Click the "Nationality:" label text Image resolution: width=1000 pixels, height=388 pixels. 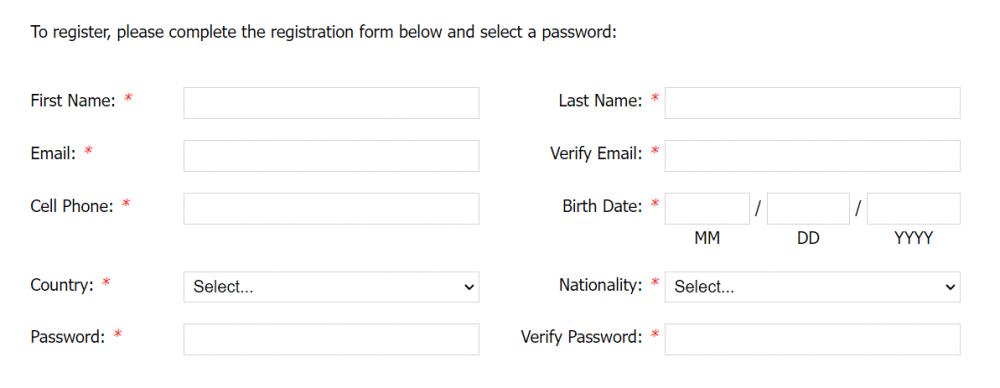[601, 285]
